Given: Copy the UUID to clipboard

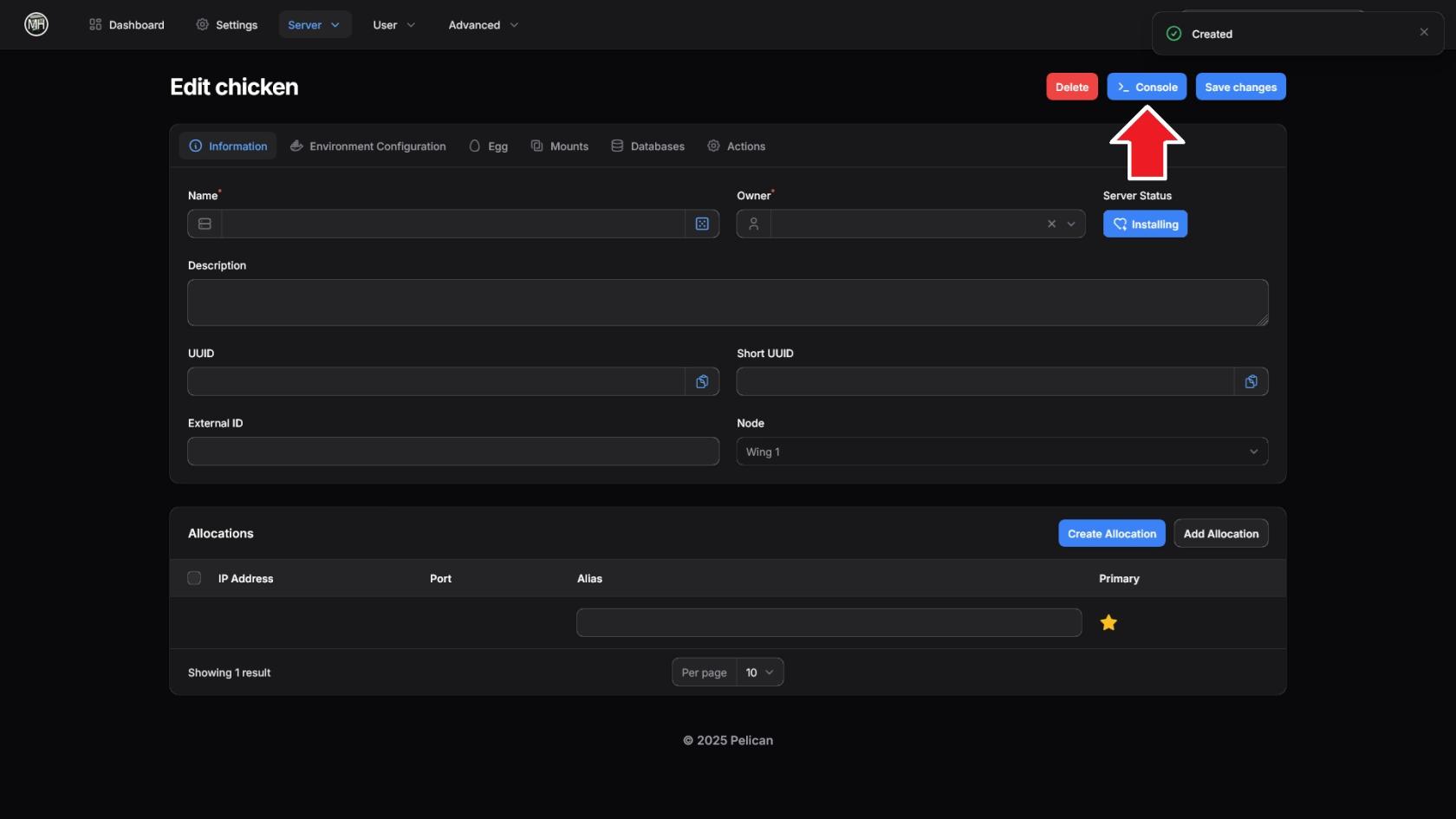Looking at the screenshot, I should 702,381.
